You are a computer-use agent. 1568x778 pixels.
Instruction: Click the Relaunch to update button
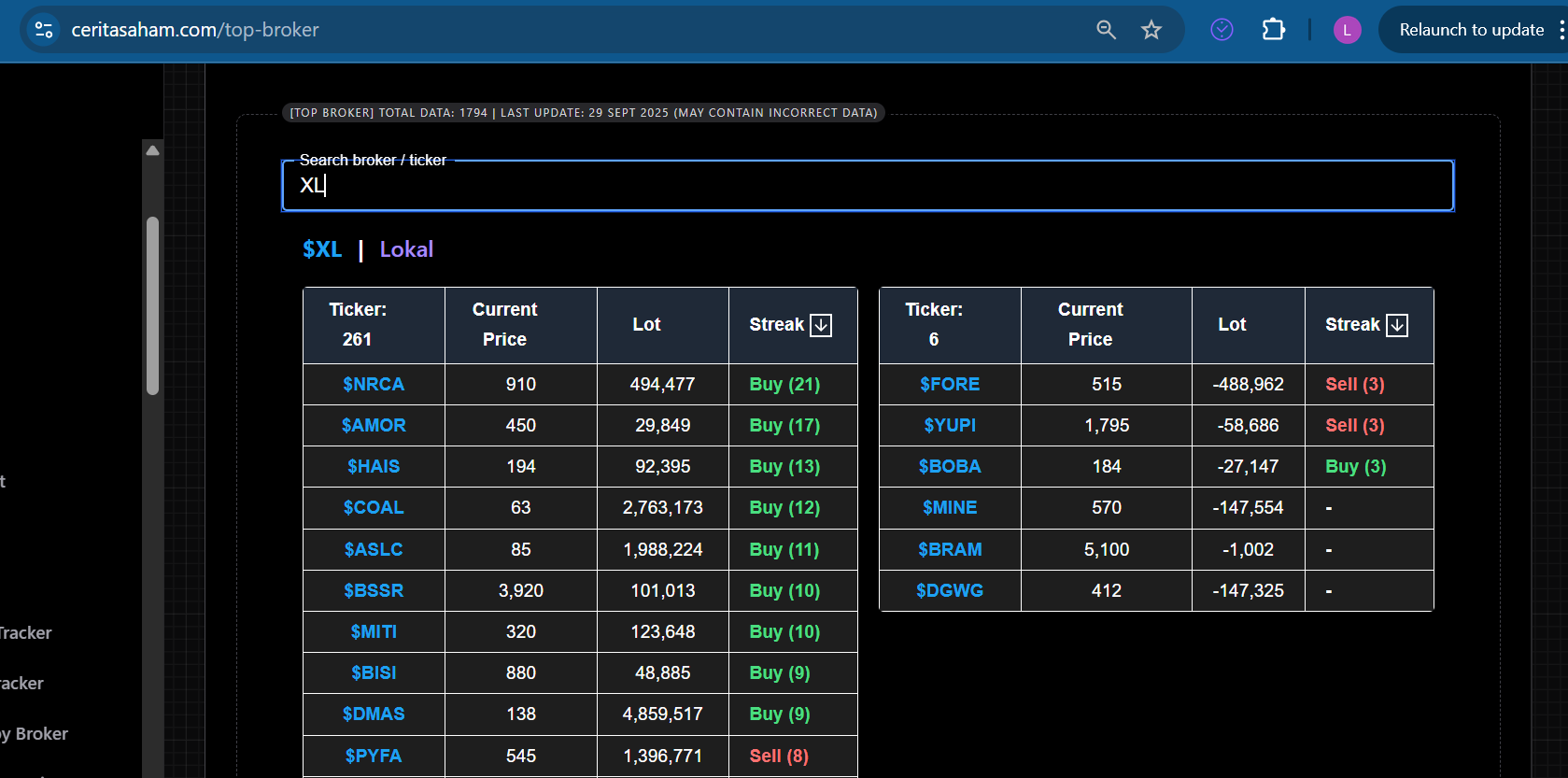(x=1471, y=30)
